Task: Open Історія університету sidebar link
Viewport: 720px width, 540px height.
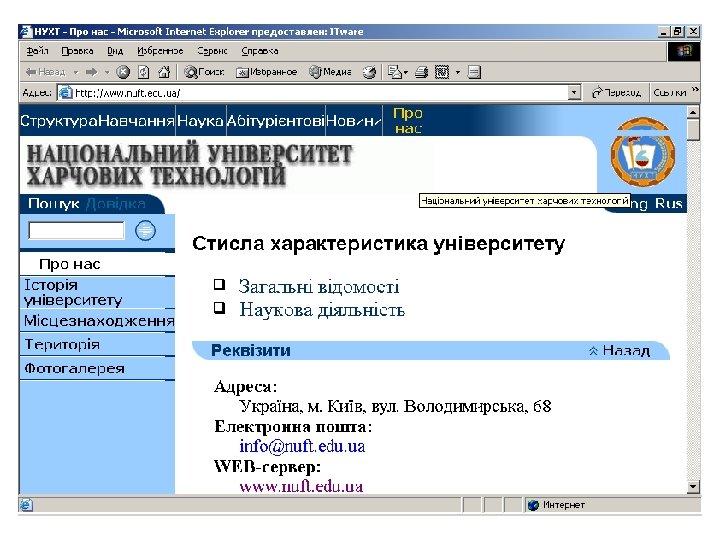Action: tap(73, 292)
